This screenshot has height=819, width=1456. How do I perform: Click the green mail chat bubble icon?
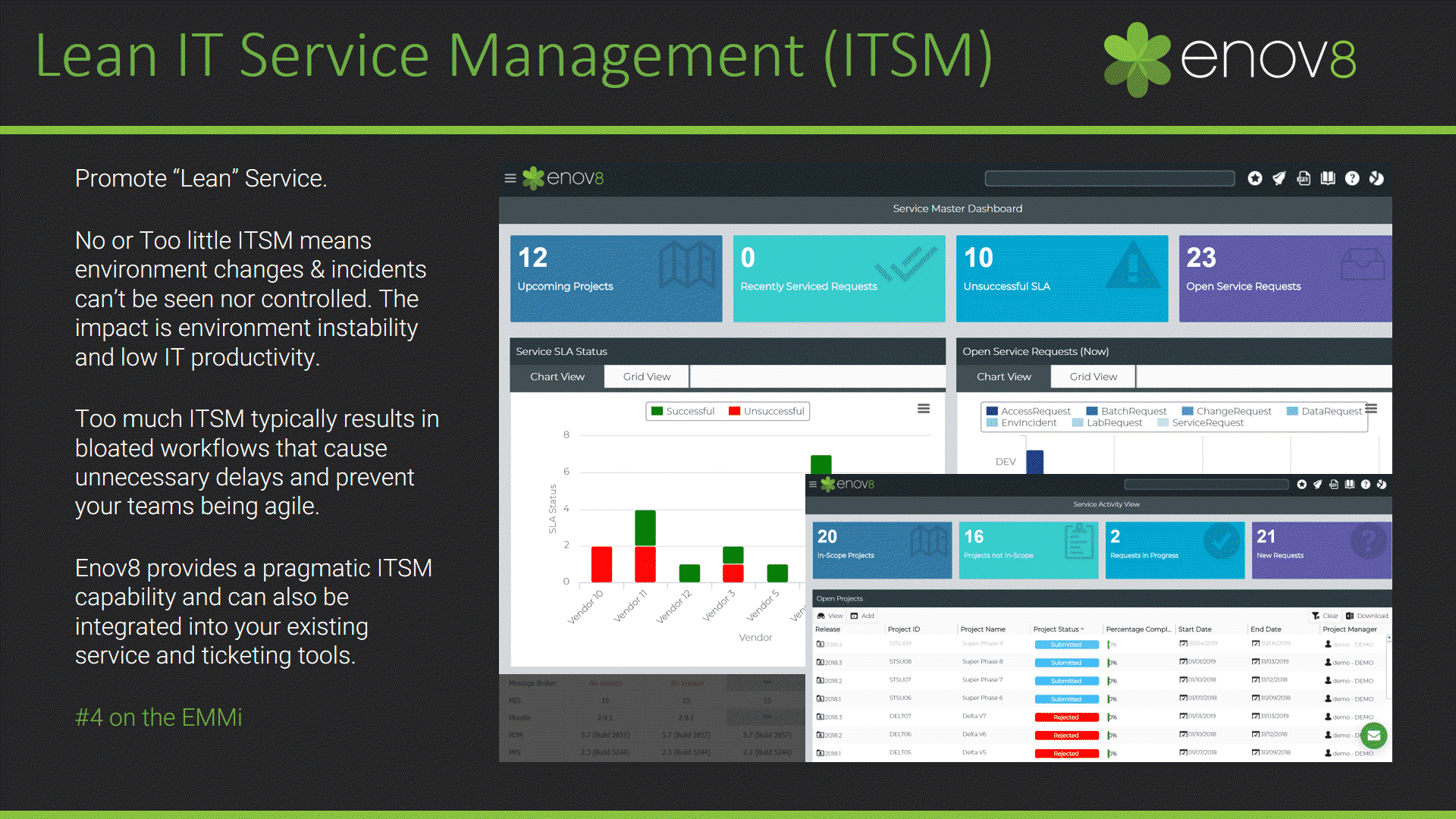coord(1373,735)
